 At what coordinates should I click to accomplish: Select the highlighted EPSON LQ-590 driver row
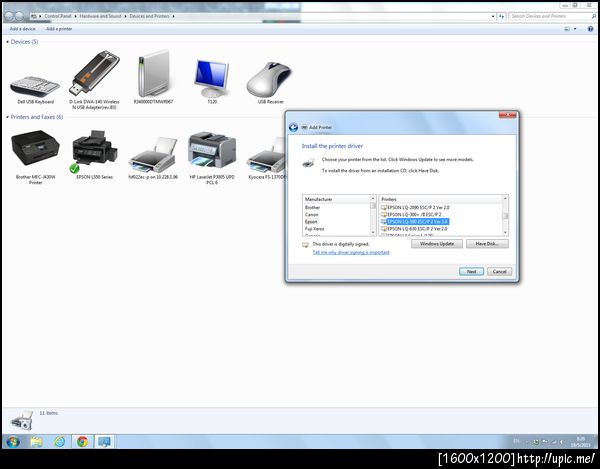click(417, 222)
